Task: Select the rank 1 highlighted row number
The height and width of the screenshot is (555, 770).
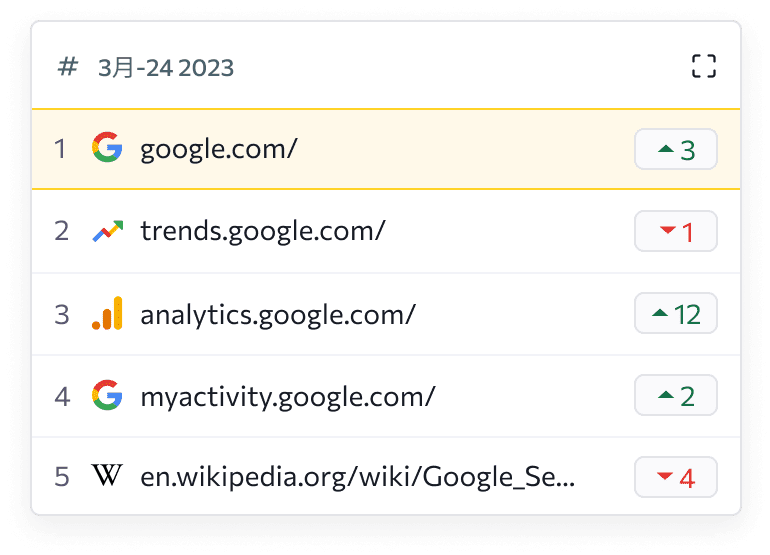Action: 60,149
